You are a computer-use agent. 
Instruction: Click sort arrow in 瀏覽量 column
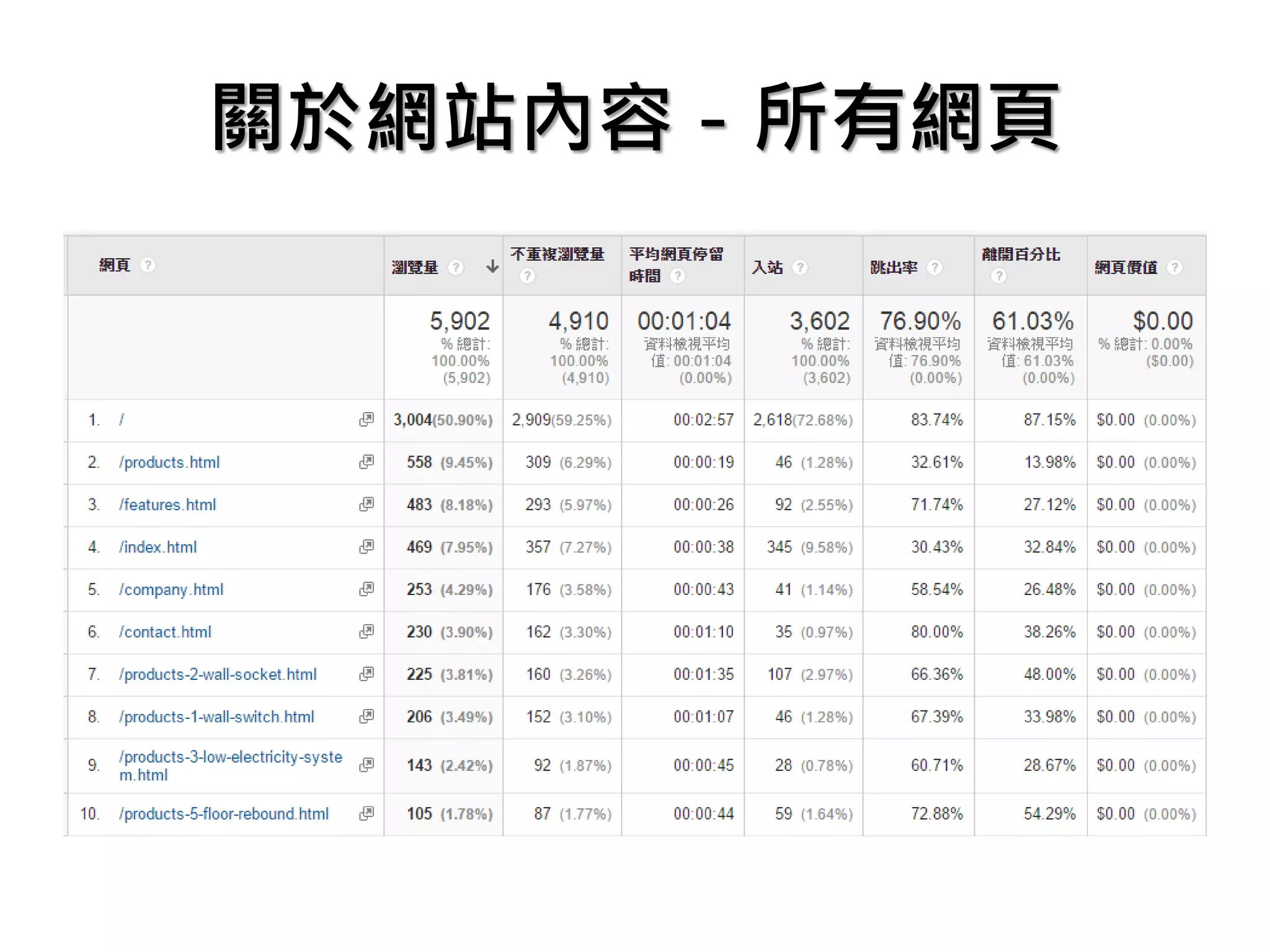492,267
